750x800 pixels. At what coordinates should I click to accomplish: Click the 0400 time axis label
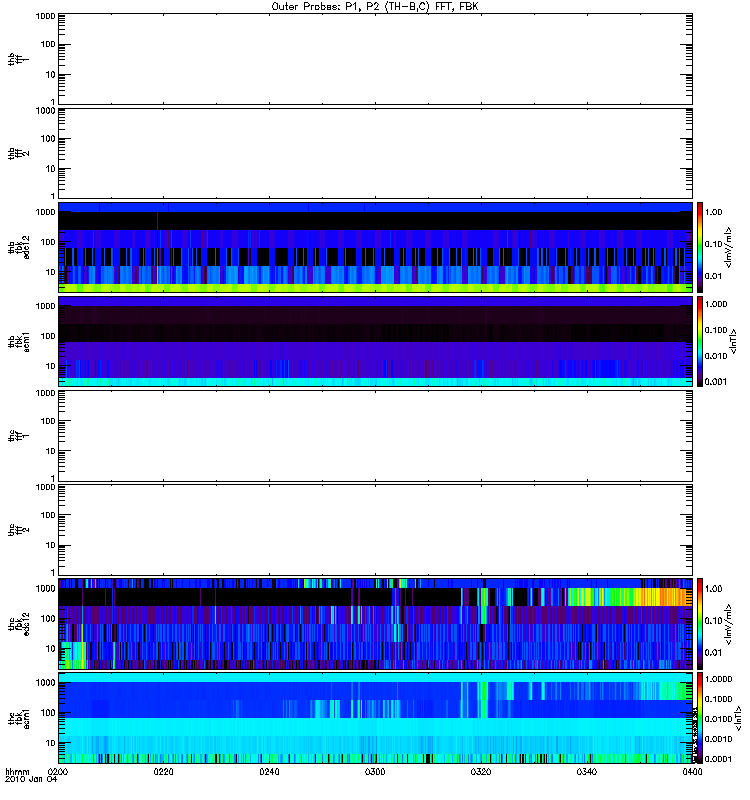(692, 771)
